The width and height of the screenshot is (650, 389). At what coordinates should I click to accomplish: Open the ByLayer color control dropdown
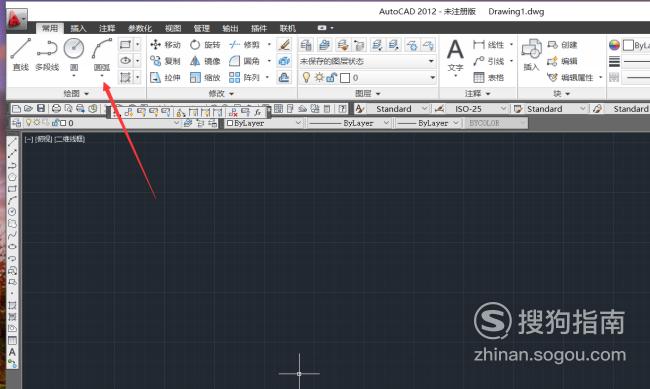[298, 123]
